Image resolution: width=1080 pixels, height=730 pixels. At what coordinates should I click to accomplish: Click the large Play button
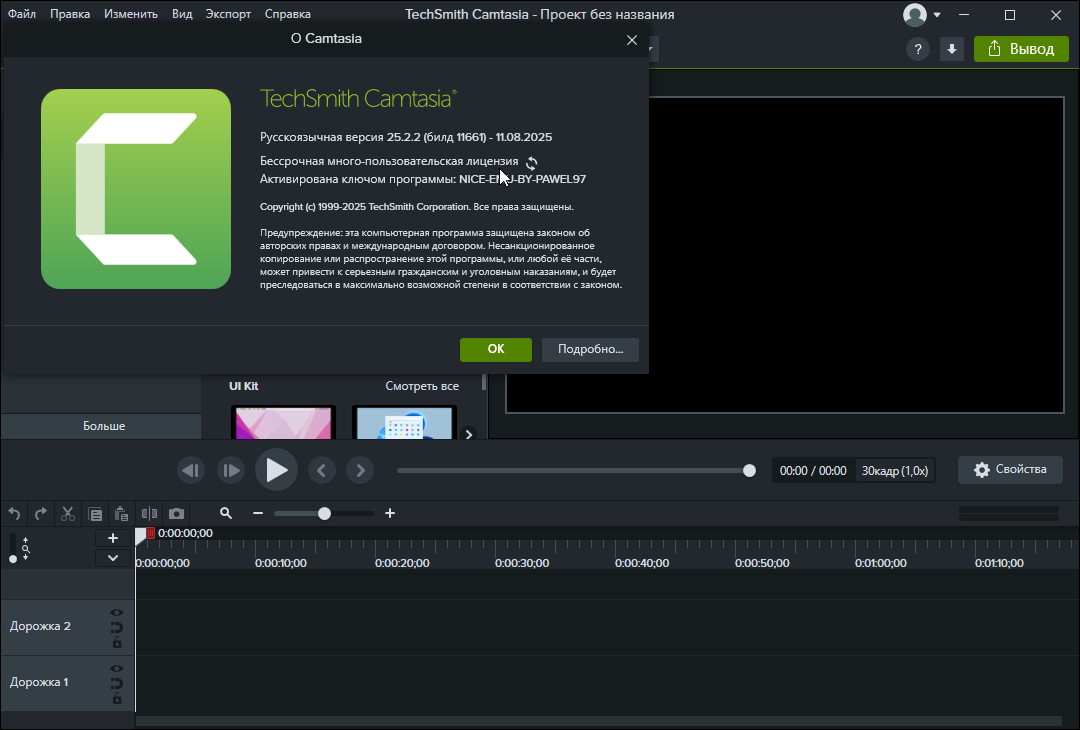point(276,470)
